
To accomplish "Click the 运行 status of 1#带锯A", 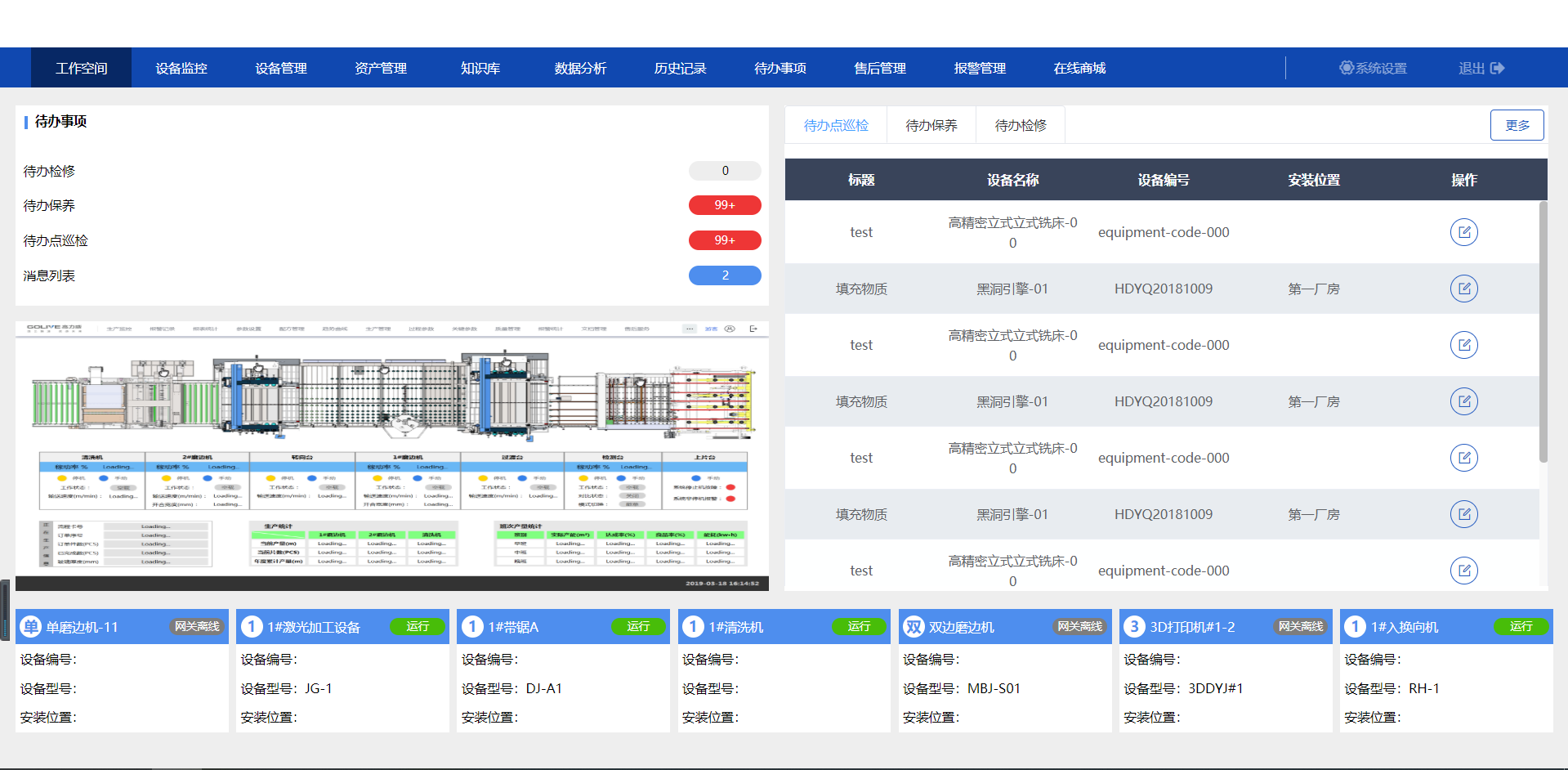I will pyautogui.click(x=638, y=626).
